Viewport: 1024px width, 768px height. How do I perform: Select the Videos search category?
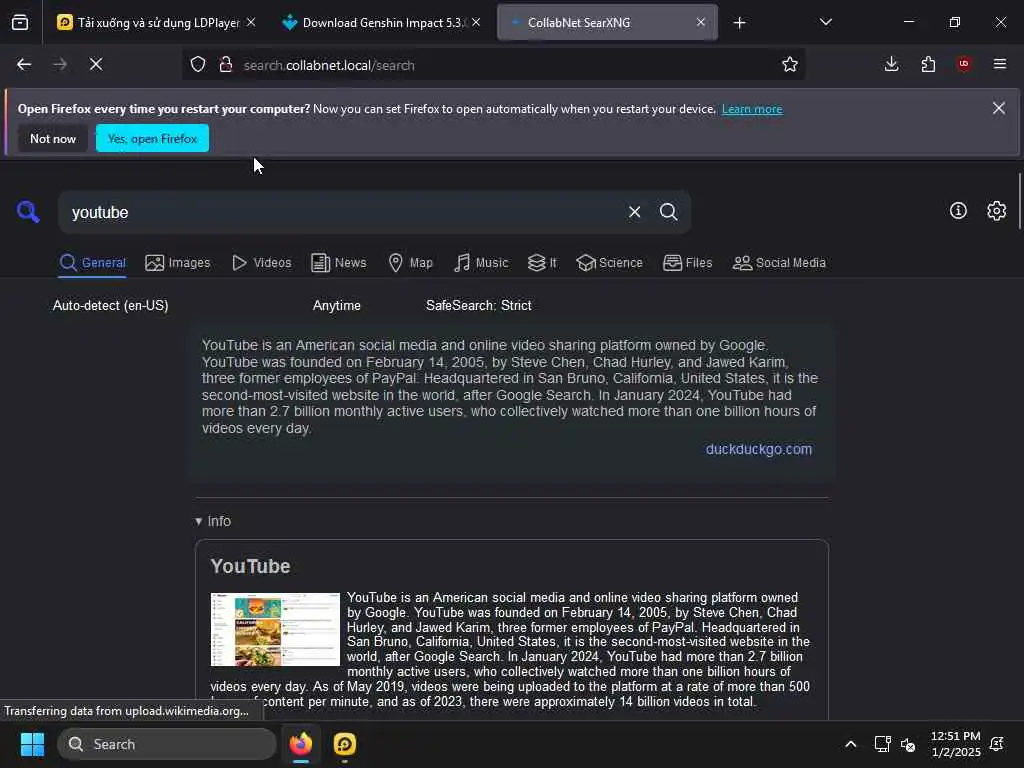261,263
